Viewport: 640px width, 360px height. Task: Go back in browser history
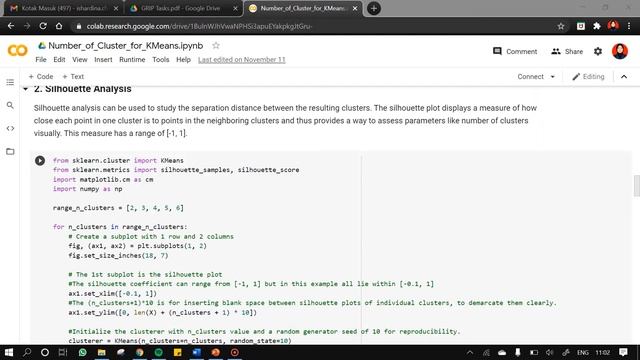tap(11, 26)
